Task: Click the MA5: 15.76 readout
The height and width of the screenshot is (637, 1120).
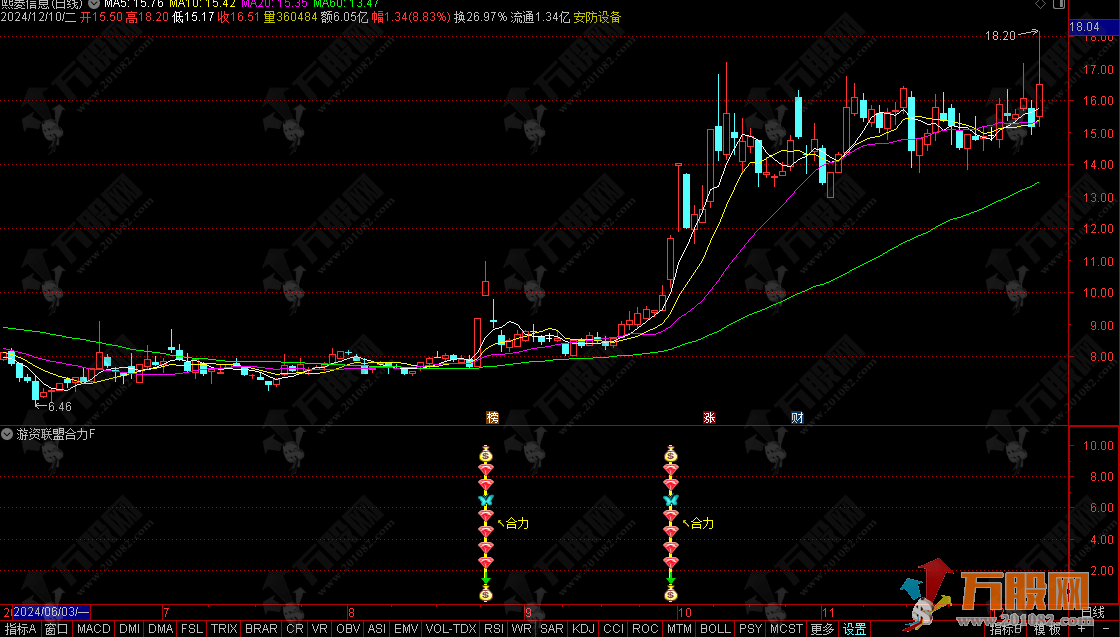Action: pos(134,4)
